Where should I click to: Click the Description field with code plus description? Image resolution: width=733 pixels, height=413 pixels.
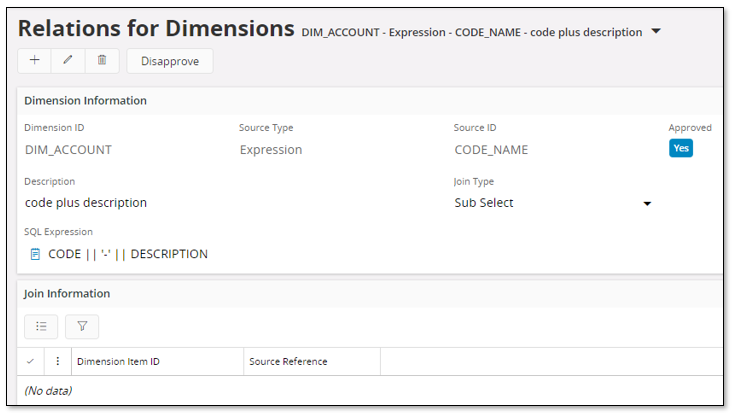[x=86, y=203]
